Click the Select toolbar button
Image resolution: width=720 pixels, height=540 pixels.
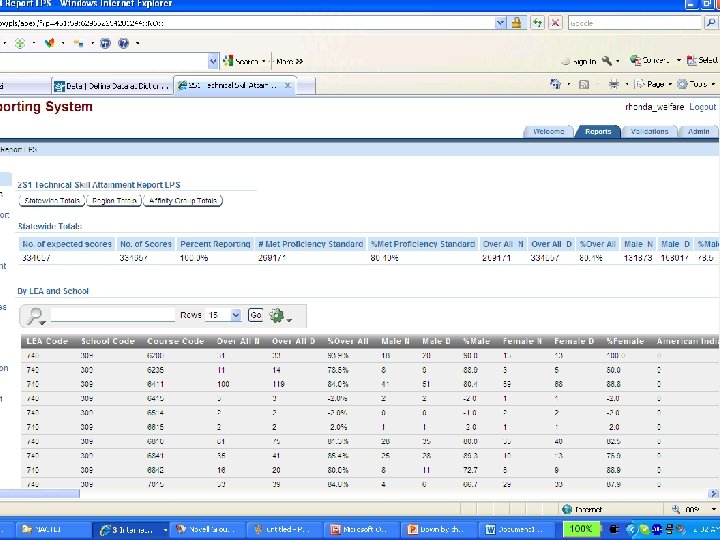(703, 60)
